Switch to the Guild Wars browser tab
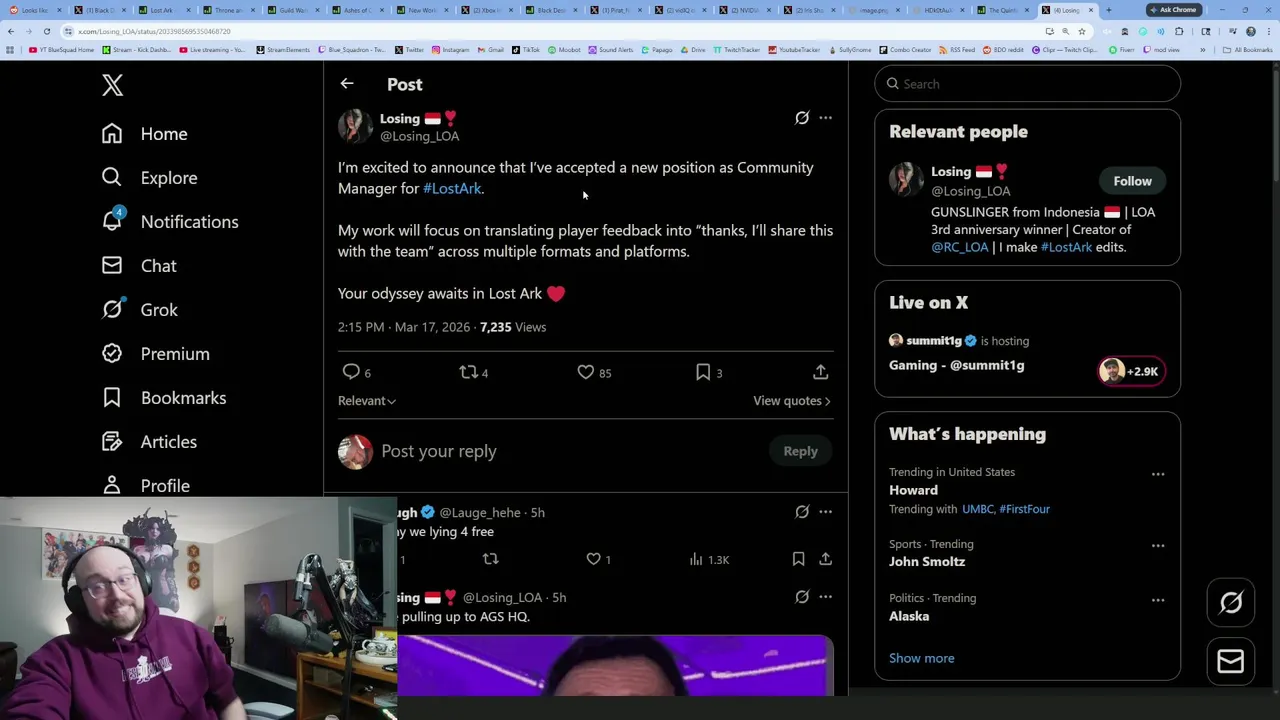The image size is (1280, 720). (x=292, y=10)
